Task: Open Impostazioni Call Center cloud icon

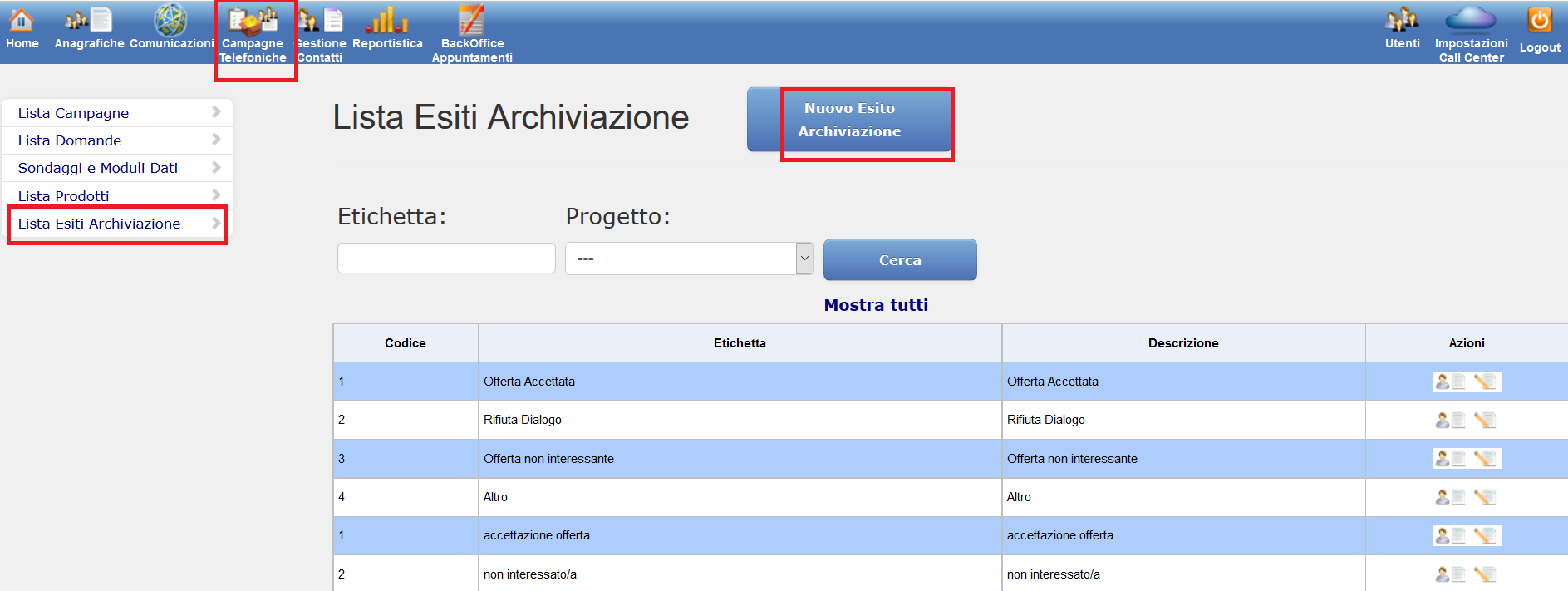Action: click(1471, 18)
